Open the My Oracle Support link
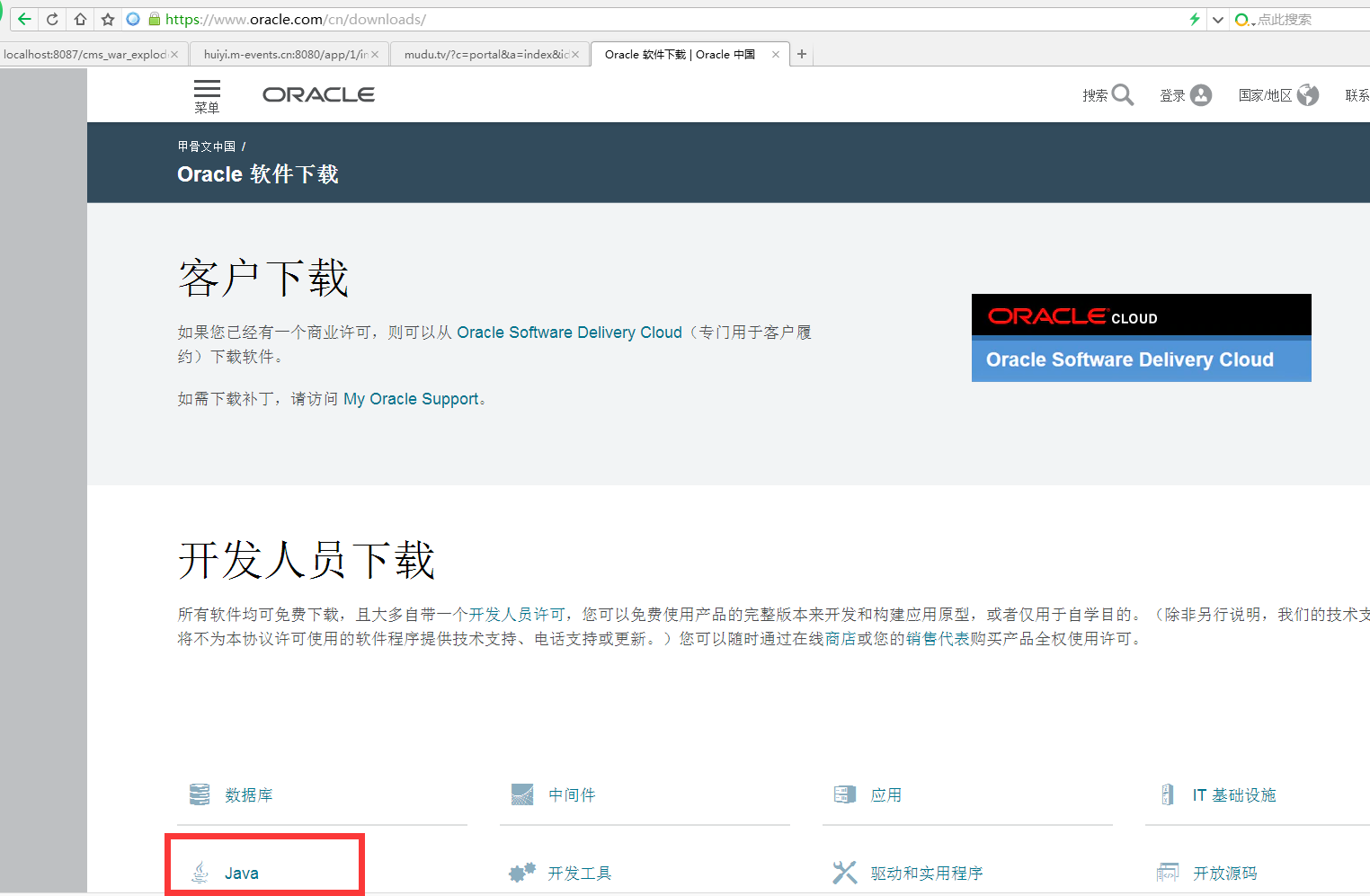 (x=411, y=399)
